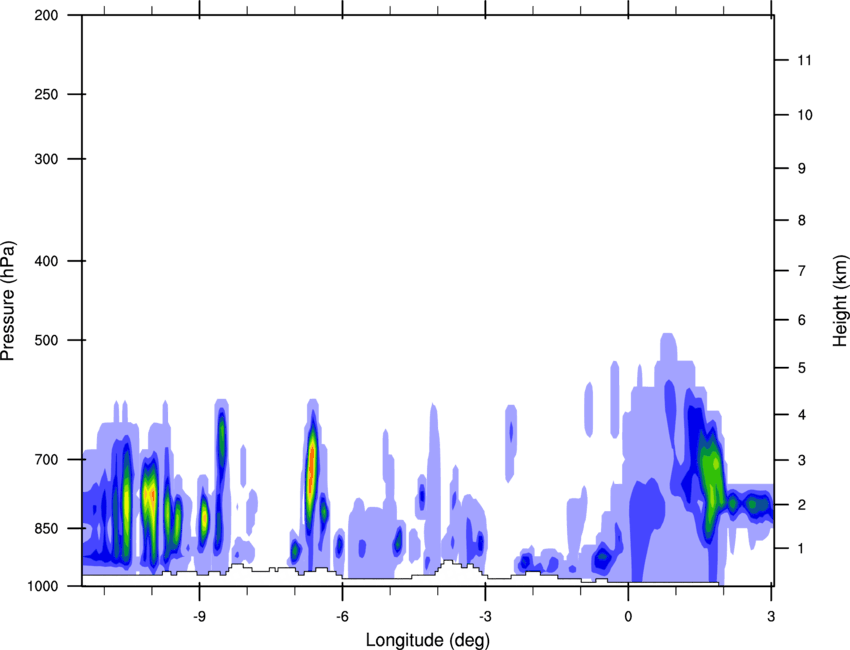Select the 850 pressure tick label
The height and width of the screenshot is (650, 850).
click(x=46, y=528)
